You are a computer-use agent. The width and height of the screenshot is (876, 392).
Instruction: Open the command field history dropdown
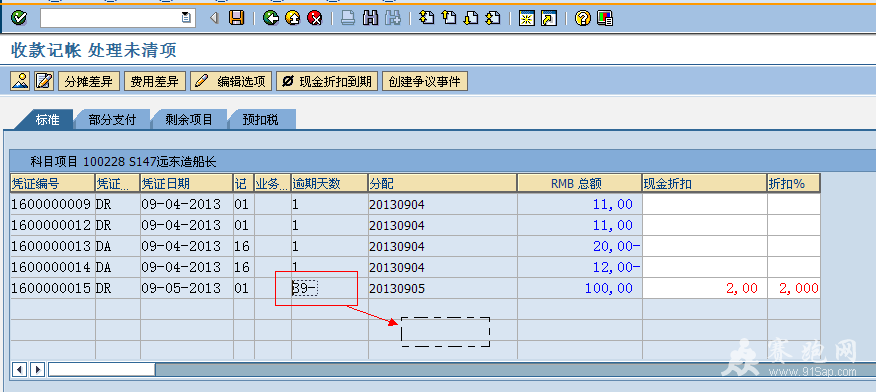186,18
